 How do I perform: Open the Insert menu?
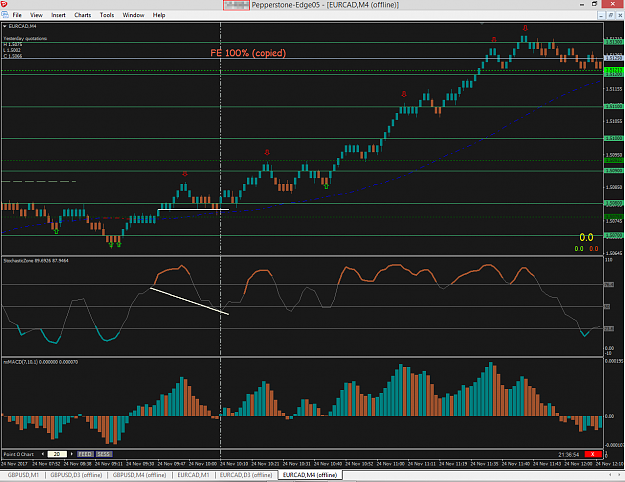point(58,15)
